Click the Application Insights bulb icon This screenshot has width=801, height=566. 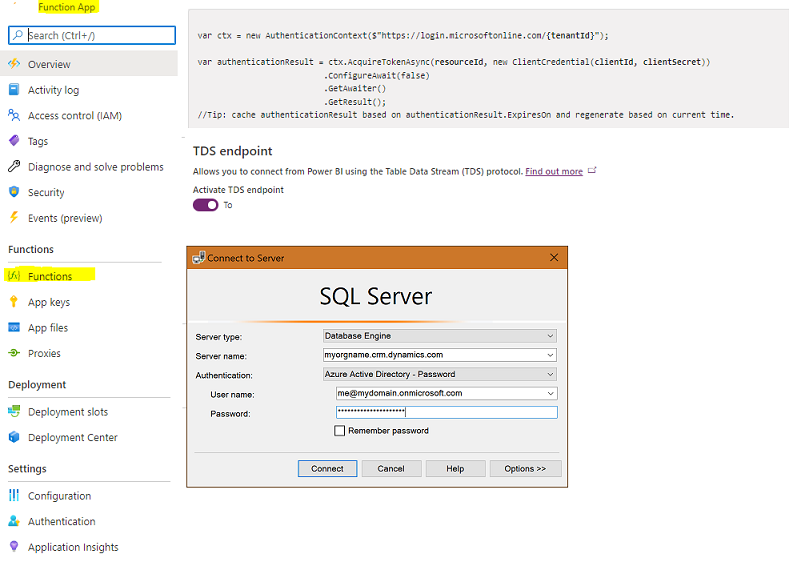click(14, 547)
